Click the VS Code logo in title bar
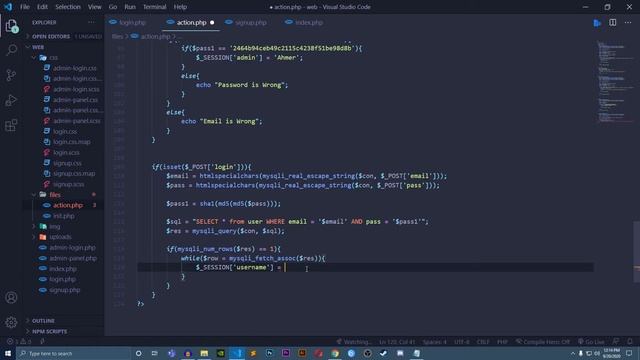The width and height of the screenshot is (640, 360). coord(8,7)
